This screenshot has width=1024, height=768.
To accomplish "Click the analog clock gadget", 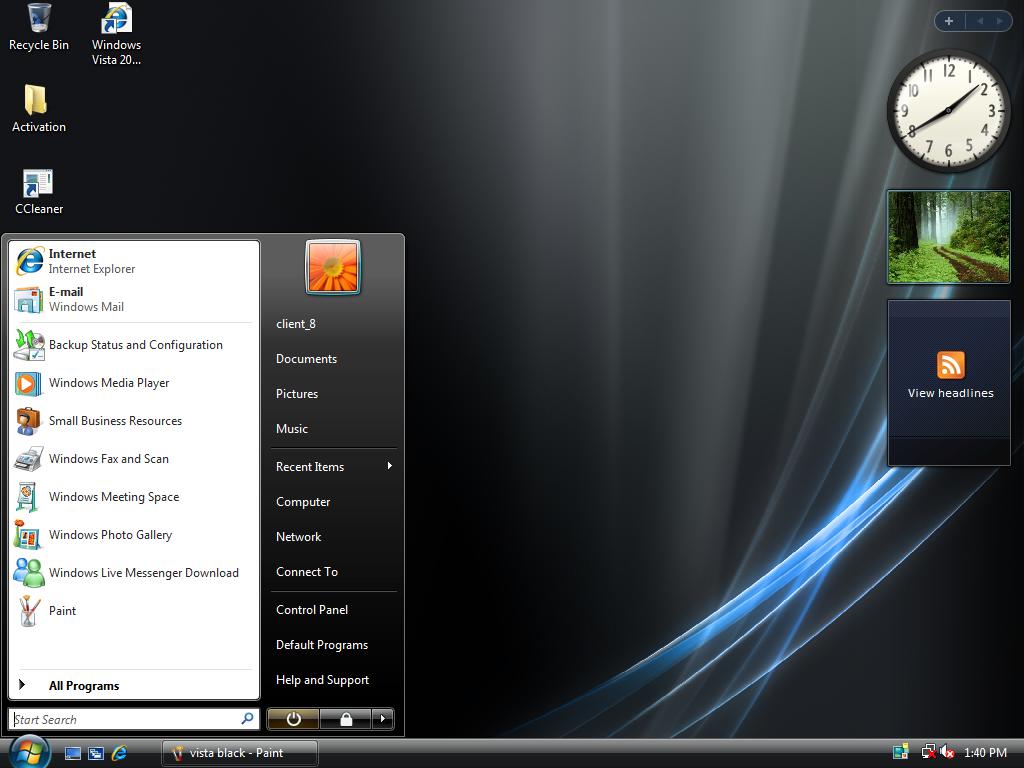I will 948,110.
